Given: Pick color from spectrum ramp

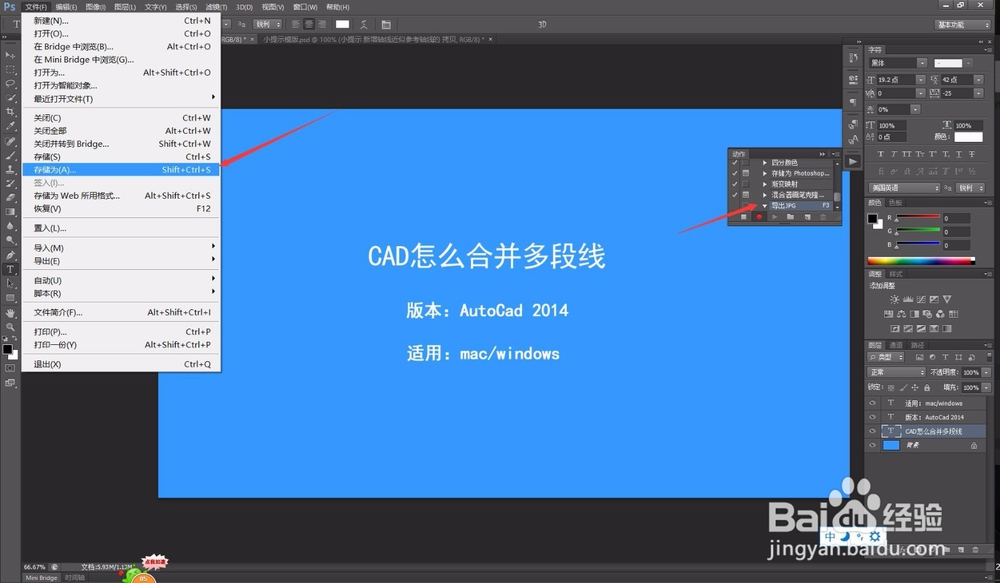Looking at the screenshot, I should [x=921, y=261].
